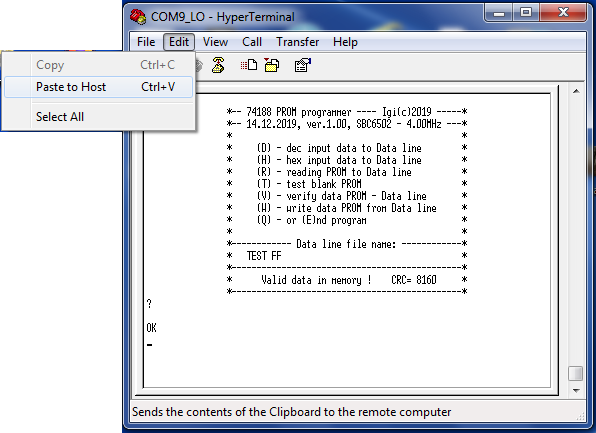Click the scrollbar up arrow
Image resolution: width=596 pixels, height=433 pixels.
[576, 91]
